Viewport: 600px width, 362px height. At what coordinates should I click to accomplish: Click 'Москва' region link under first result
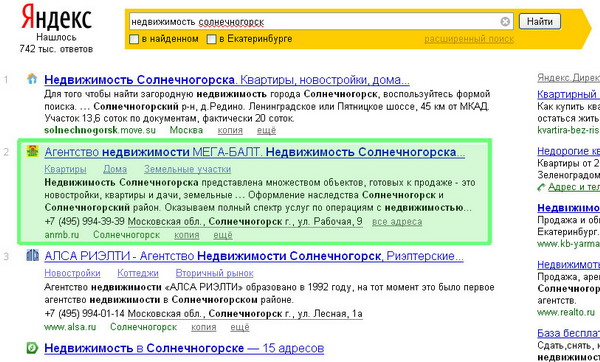[186, 130]
